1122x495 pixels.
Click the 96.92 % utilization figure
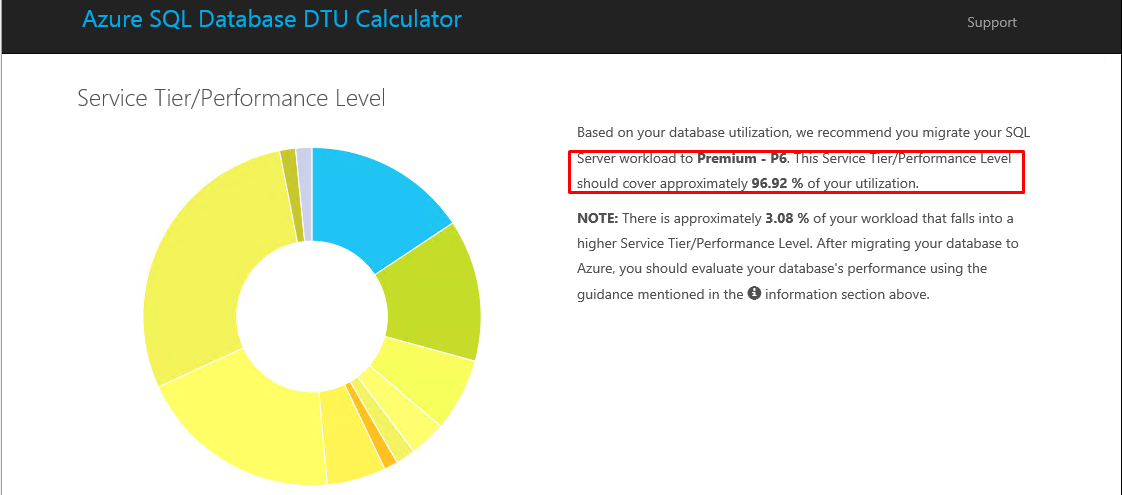click(777, 183)
